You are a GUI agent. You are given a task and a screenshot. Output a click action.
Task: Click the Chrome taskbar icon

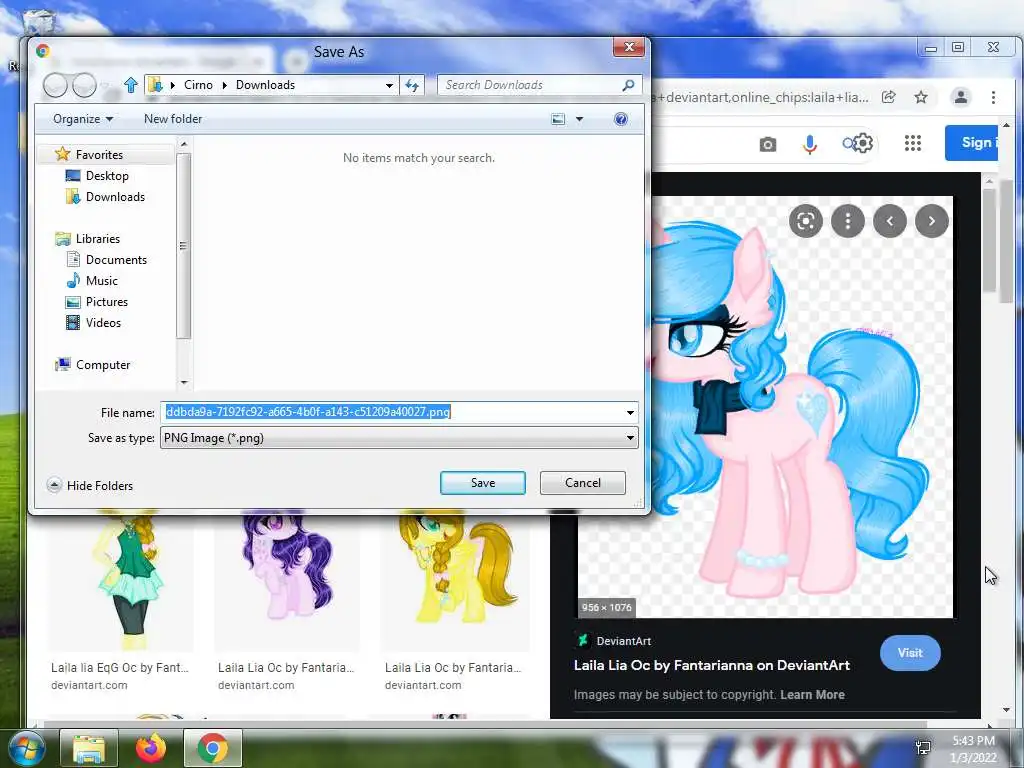tap(213, 748)
